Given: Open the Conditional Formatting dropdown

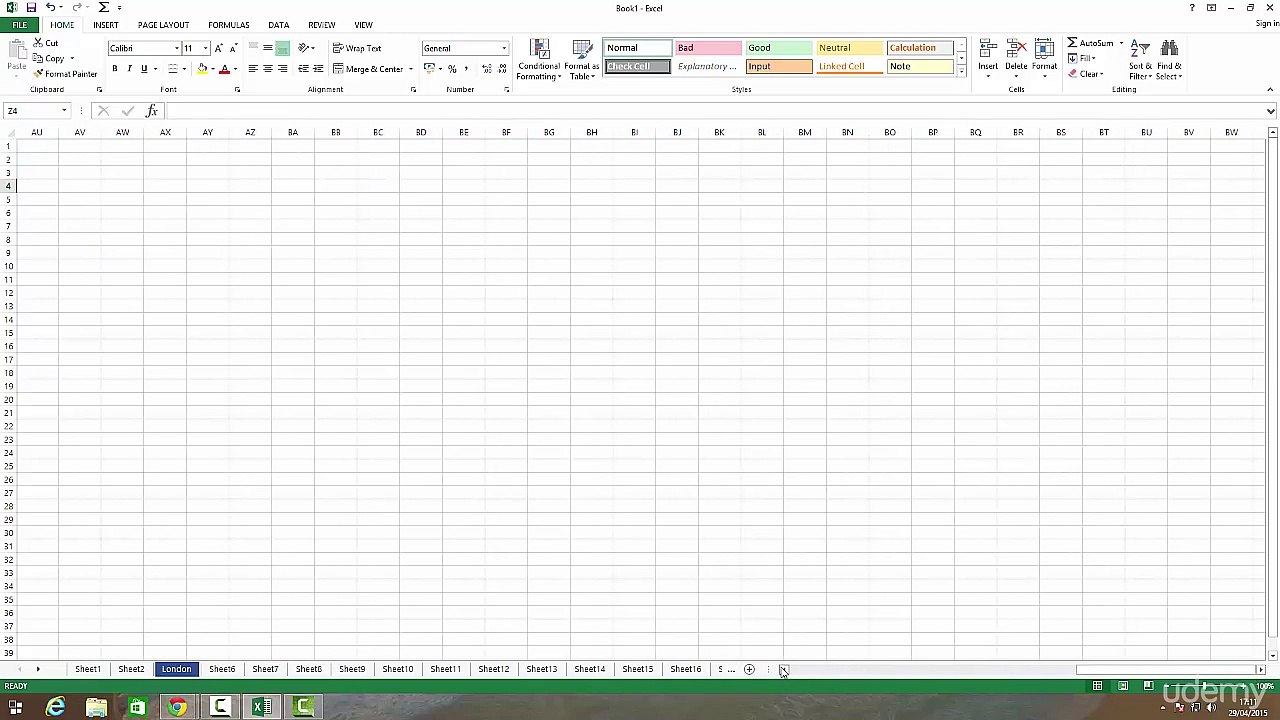Looking at the screenshot, I should 539,60.
